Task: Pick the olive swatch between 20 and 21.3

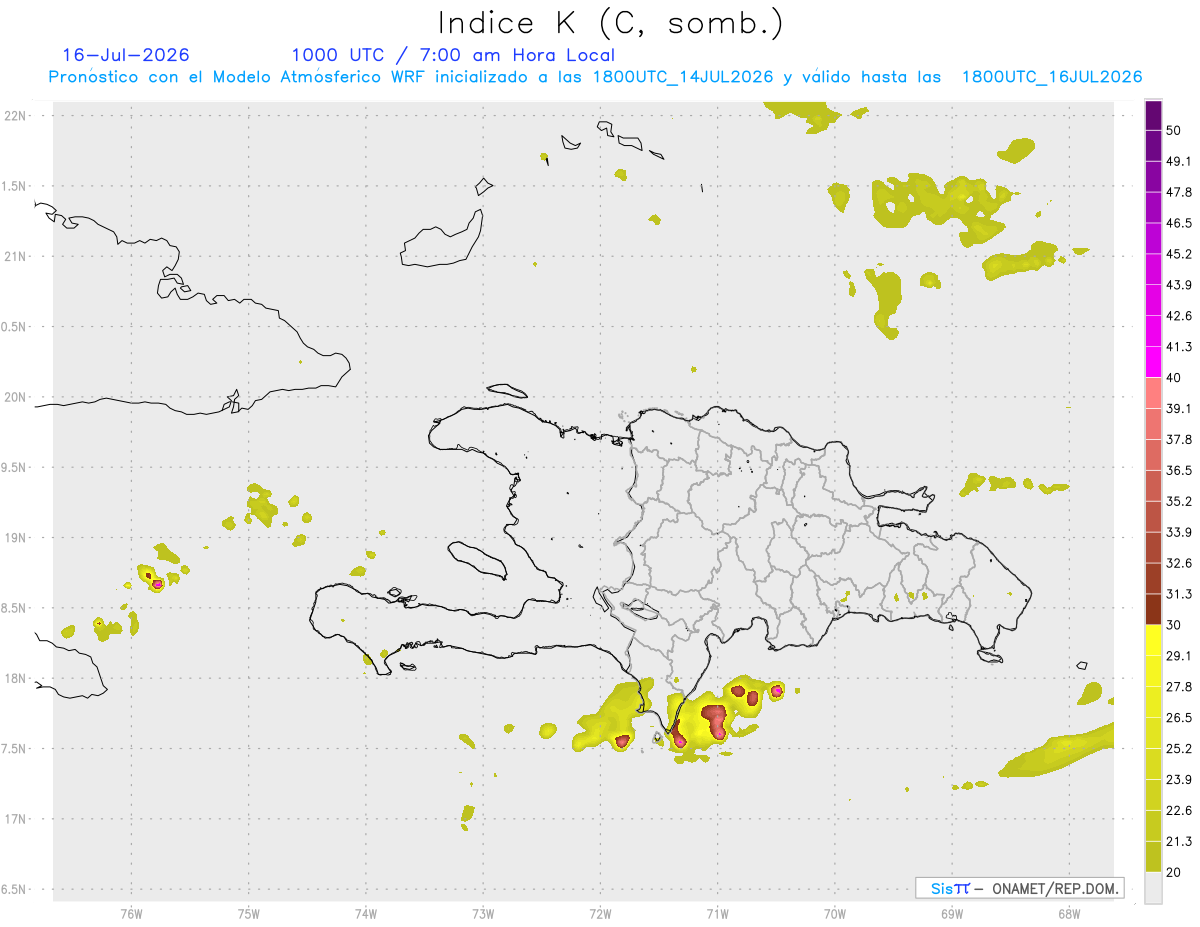Action: pos(1153,858)
